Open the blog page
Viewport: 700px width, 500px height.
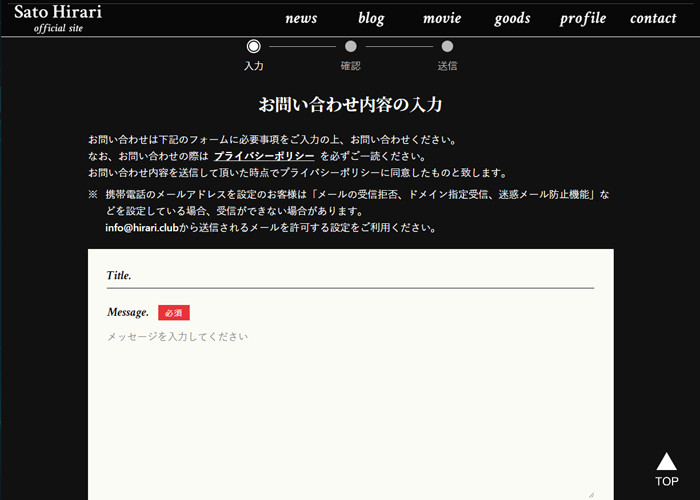click(x=371, y=18)
